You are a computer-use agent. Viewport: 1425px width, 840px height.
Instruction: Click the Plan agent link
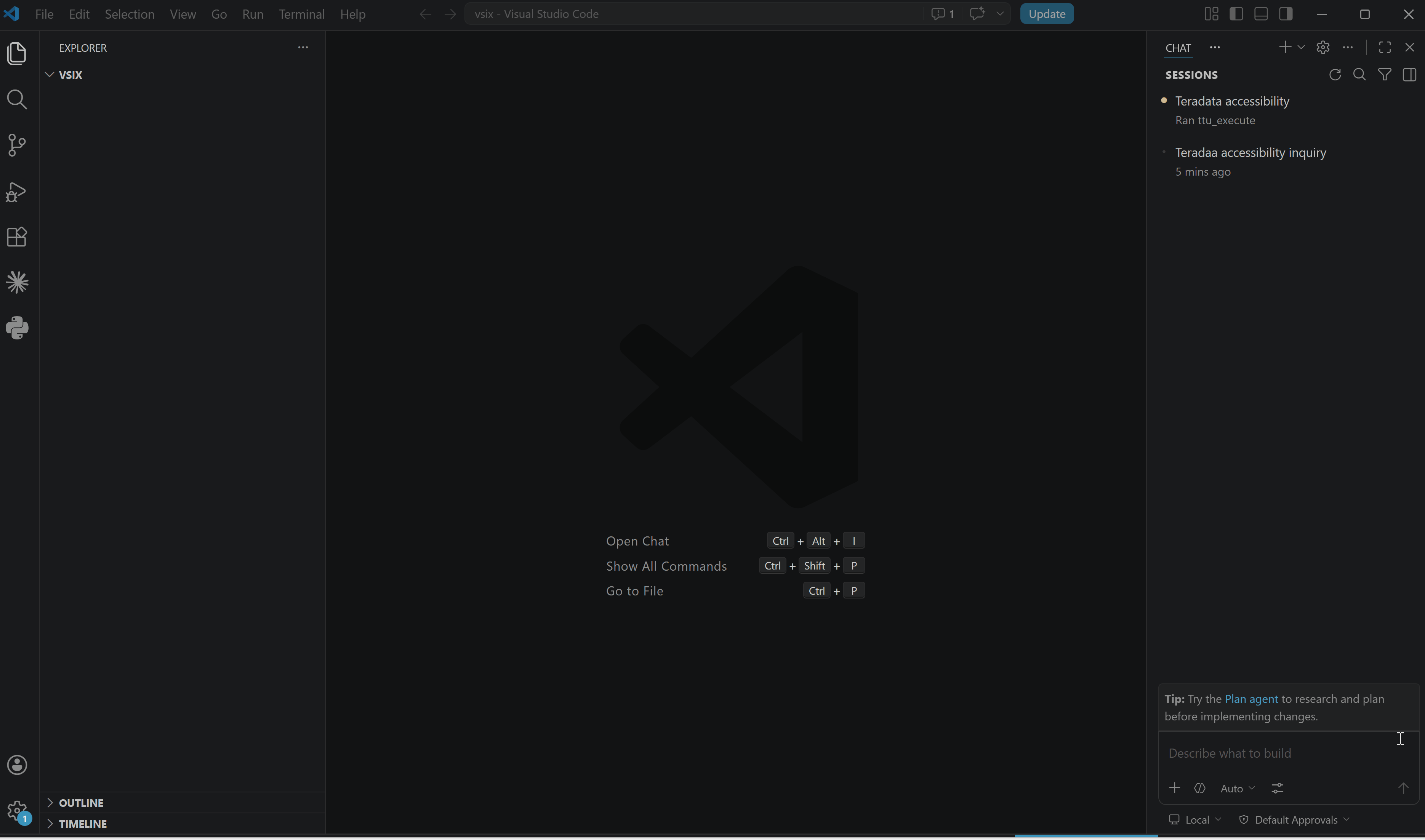point(1250,699)
